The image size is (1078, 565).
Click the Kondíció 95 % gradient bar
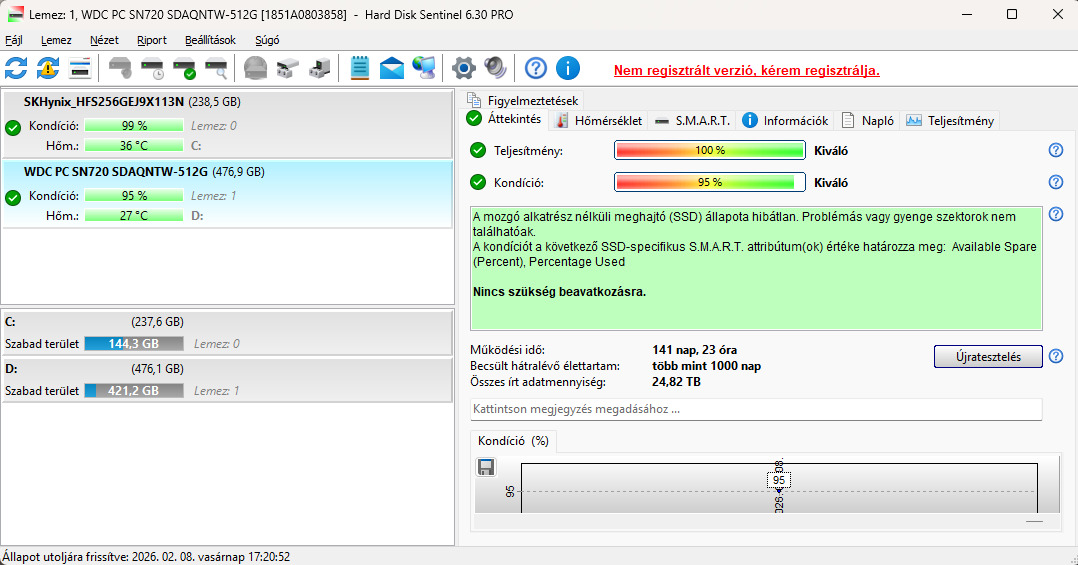[710, 182]
